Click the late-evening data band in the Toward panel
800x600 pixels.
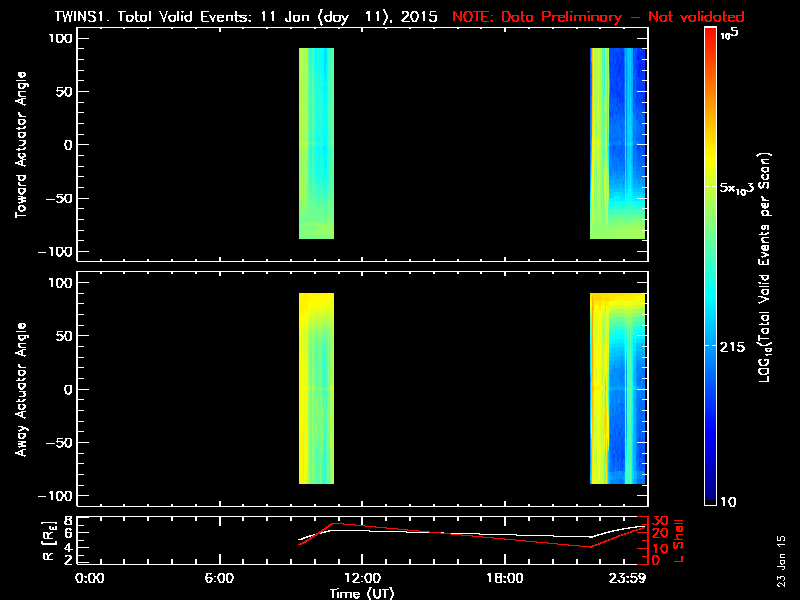tap(618, 143)
